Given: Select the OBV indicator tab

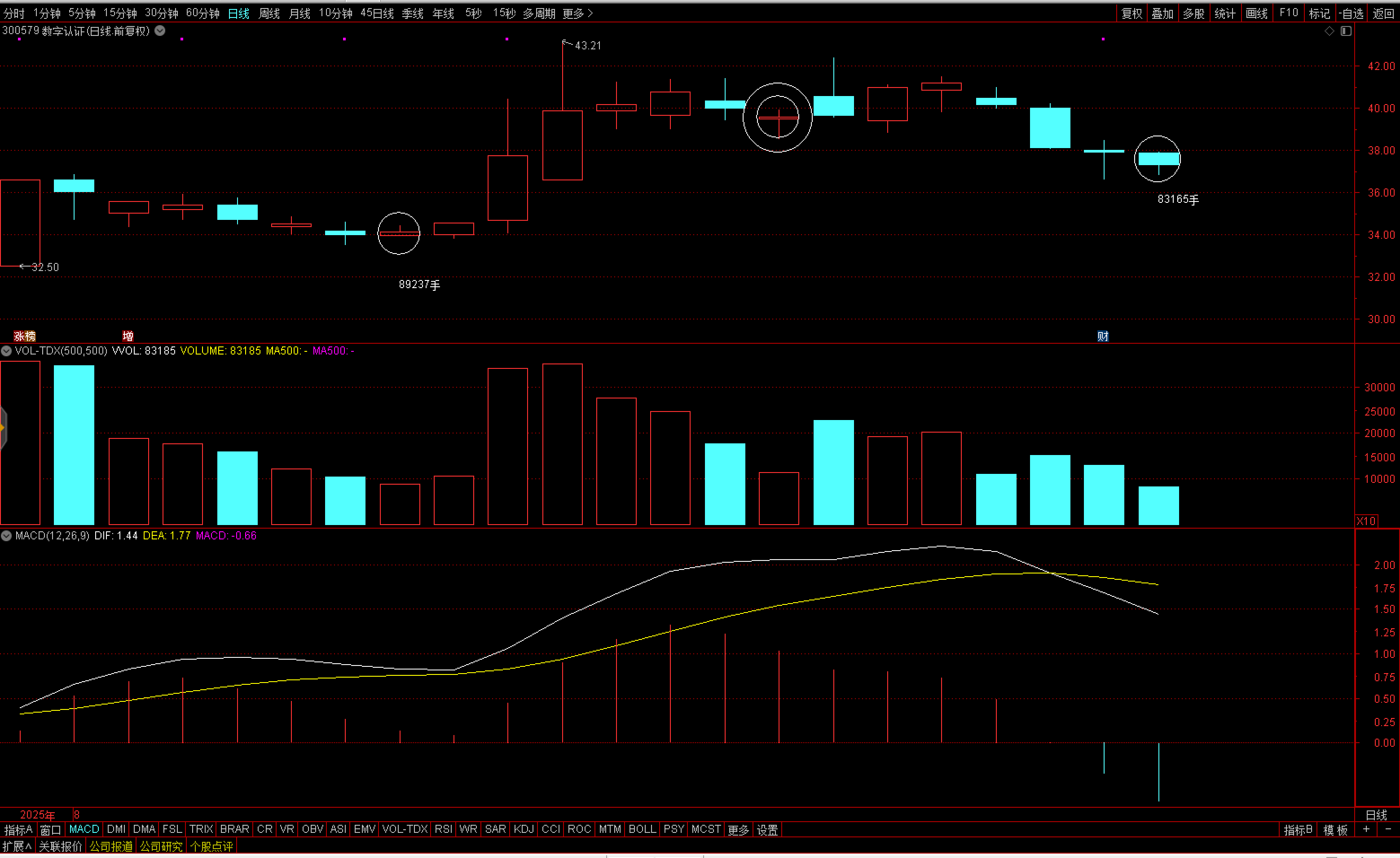Looking at the screenshot, I should tap(313, 830).
